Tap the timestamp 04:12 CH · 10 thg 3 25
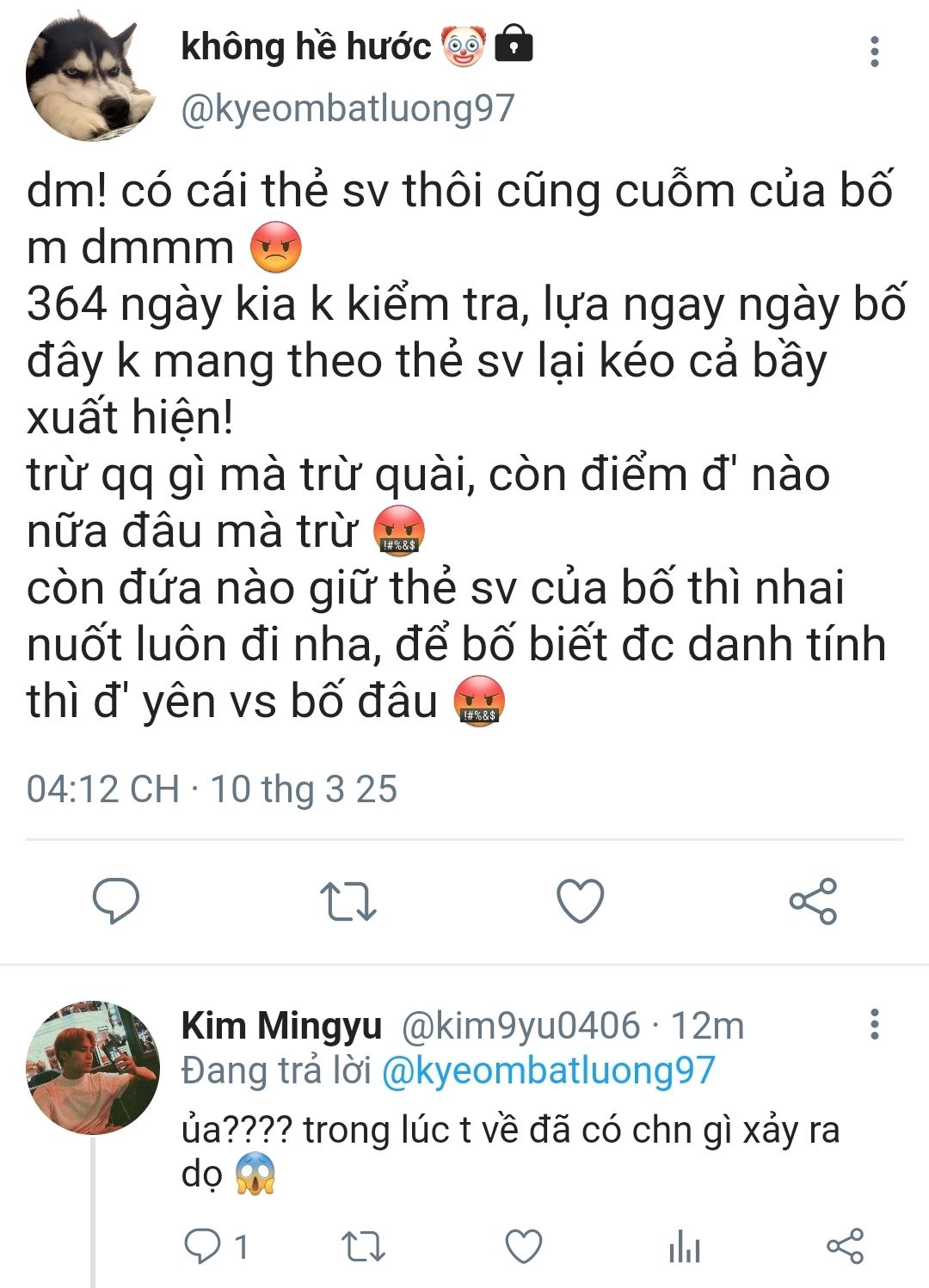929x1288 pixels. pos(212,788)
